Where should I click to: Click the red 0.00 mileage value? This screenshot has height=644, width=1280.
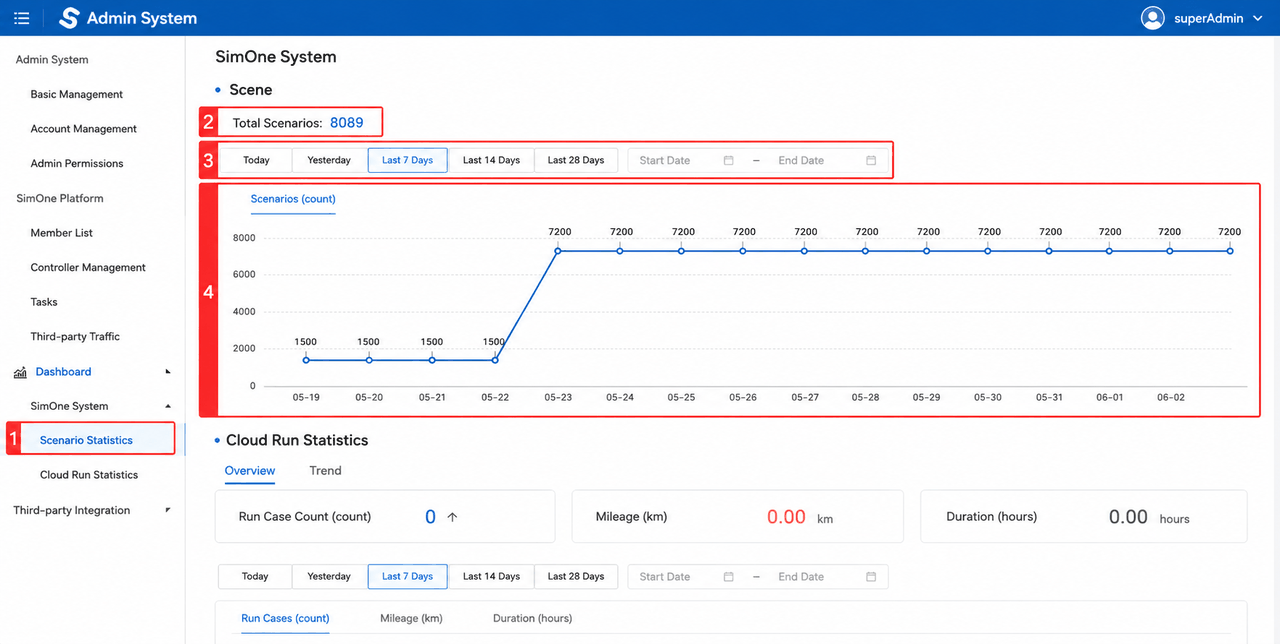coord(786,517)
